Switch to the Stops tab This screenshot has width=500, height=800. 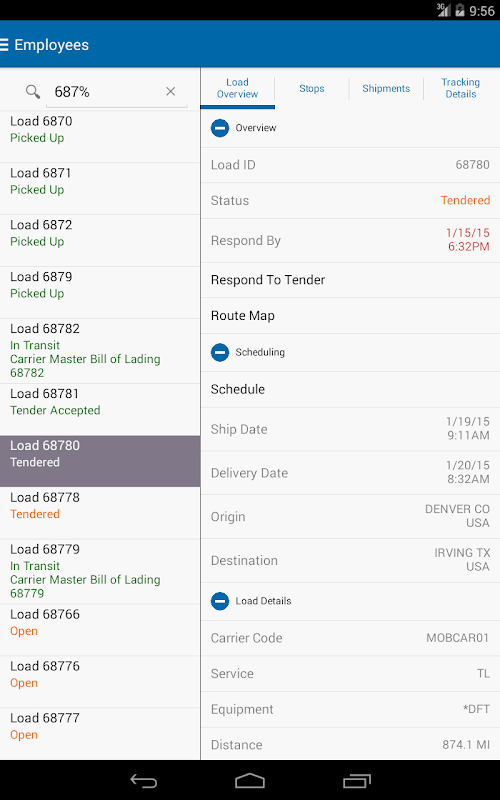[x=312, y=88]
